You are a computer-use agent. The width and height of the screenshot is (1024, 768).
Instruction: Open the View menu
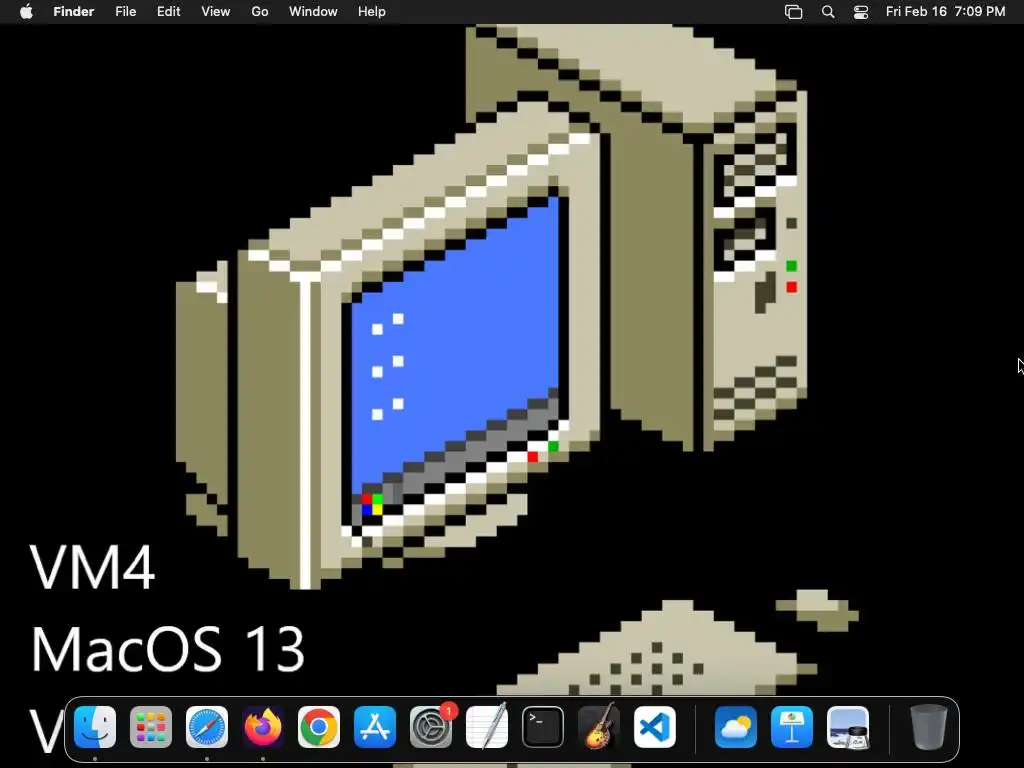click(x=216, y=12)
